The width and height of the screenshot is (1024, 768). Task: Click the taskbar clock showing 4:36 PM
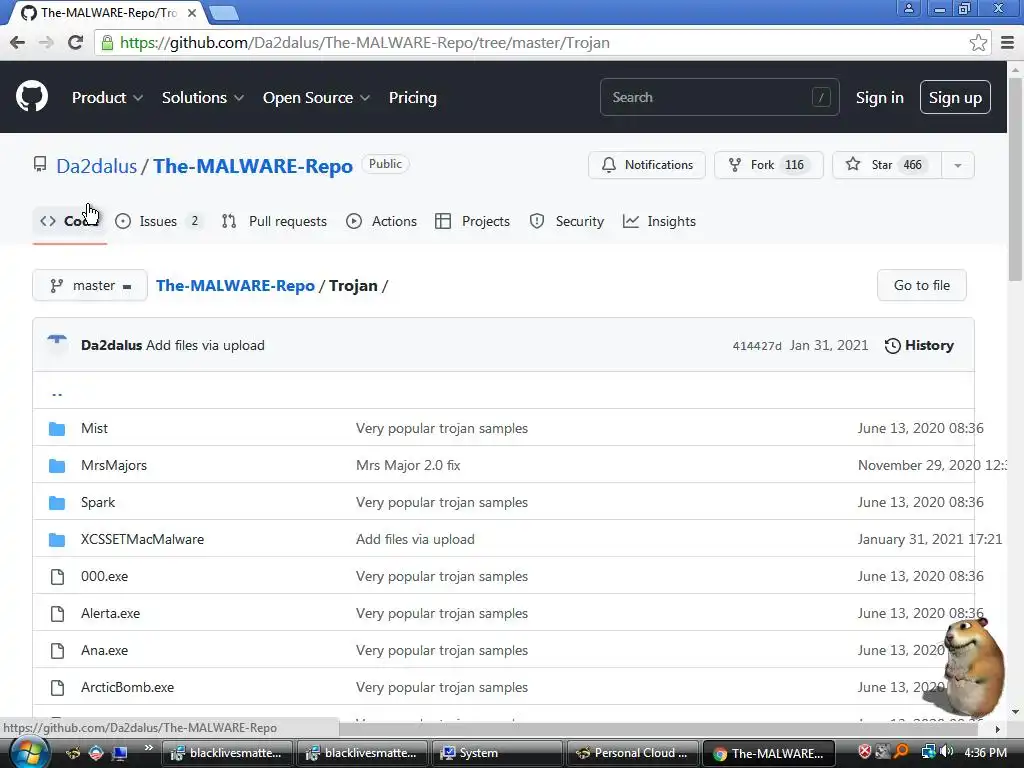point(985,753)
